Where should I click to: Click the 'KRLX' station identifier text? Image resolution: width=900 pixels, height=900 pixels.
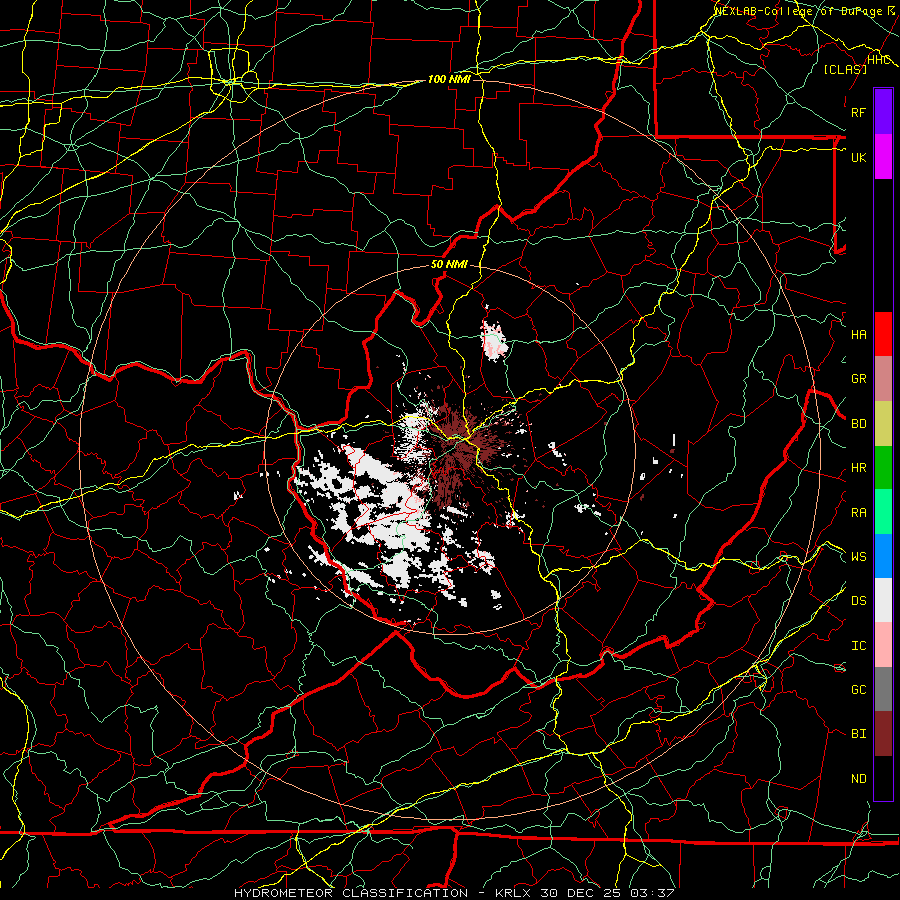513,893
